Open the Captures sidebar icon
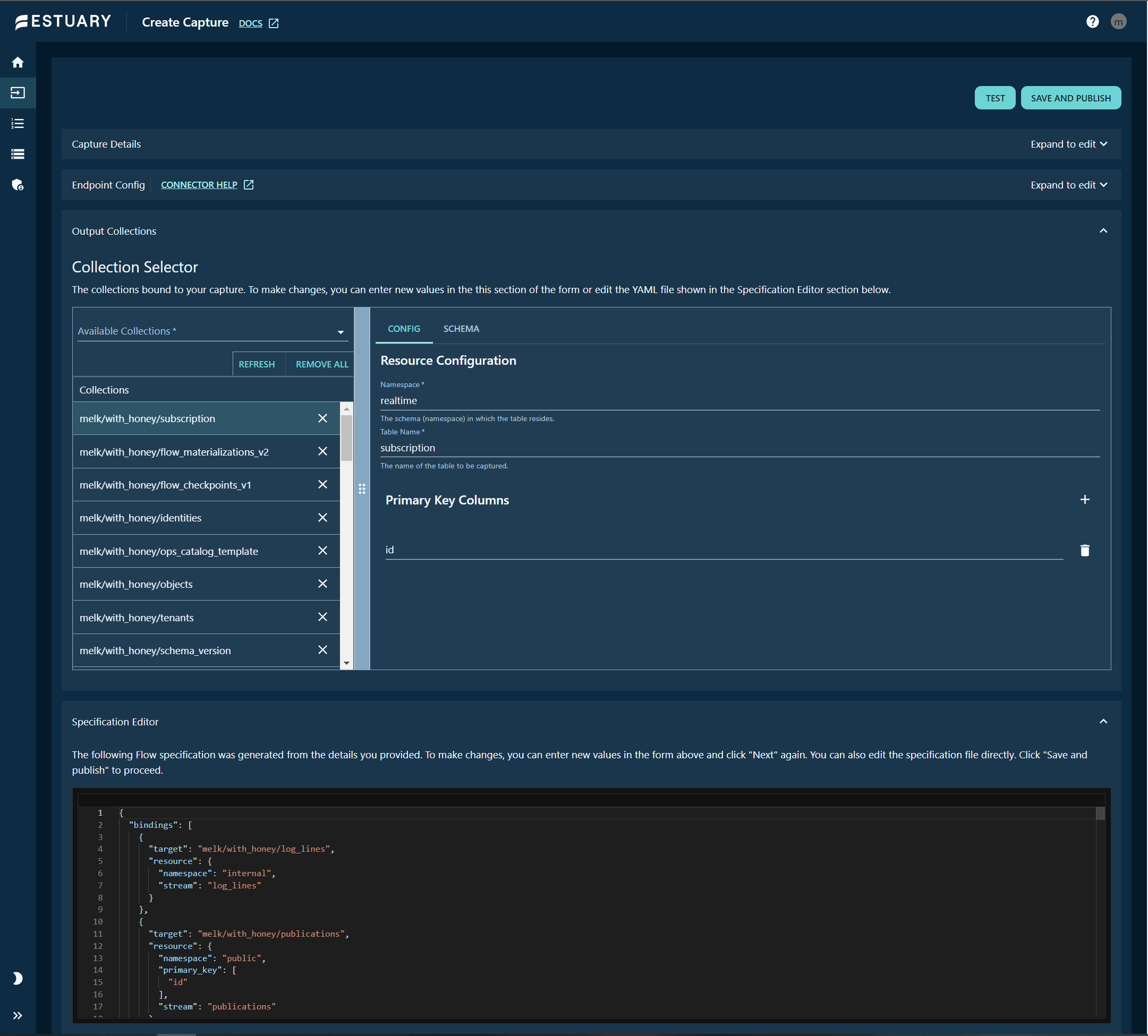 tap(18, 93)
